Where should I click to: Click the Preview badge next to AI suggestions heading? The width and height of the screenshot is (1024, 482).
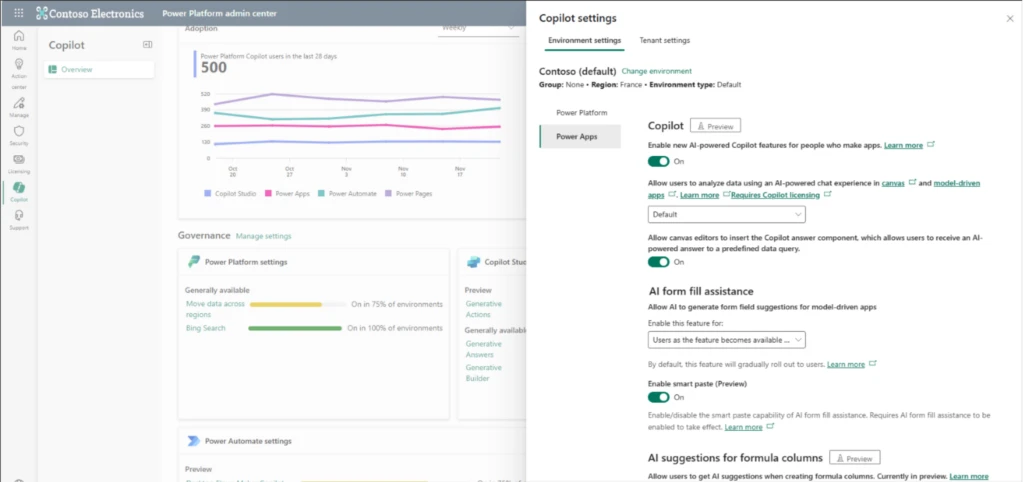855,458
